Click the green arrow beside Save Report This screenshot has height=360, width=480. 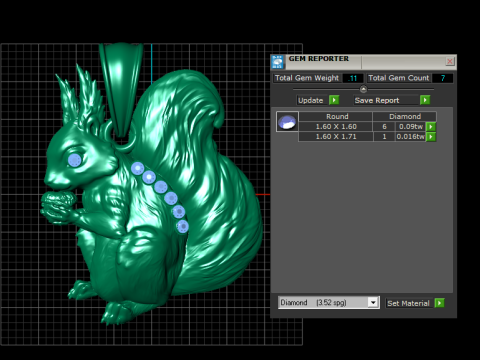point(425,100)
